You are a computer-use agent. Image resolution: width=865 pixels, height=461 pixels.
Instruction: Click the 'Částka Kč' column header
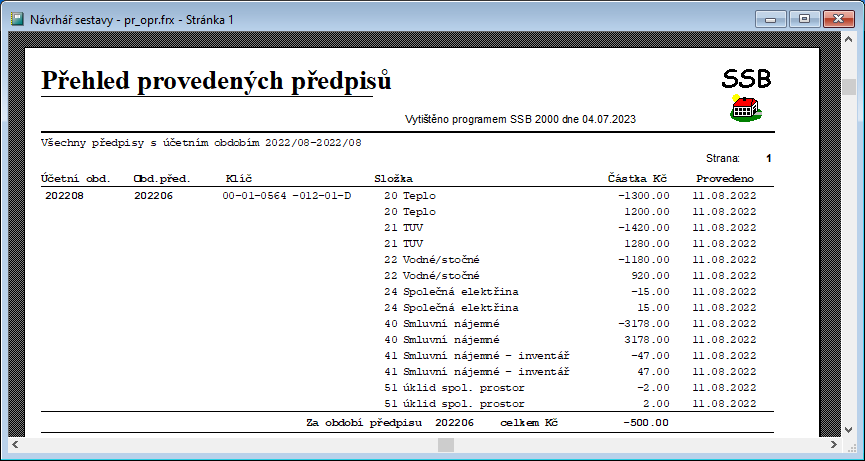638,178
